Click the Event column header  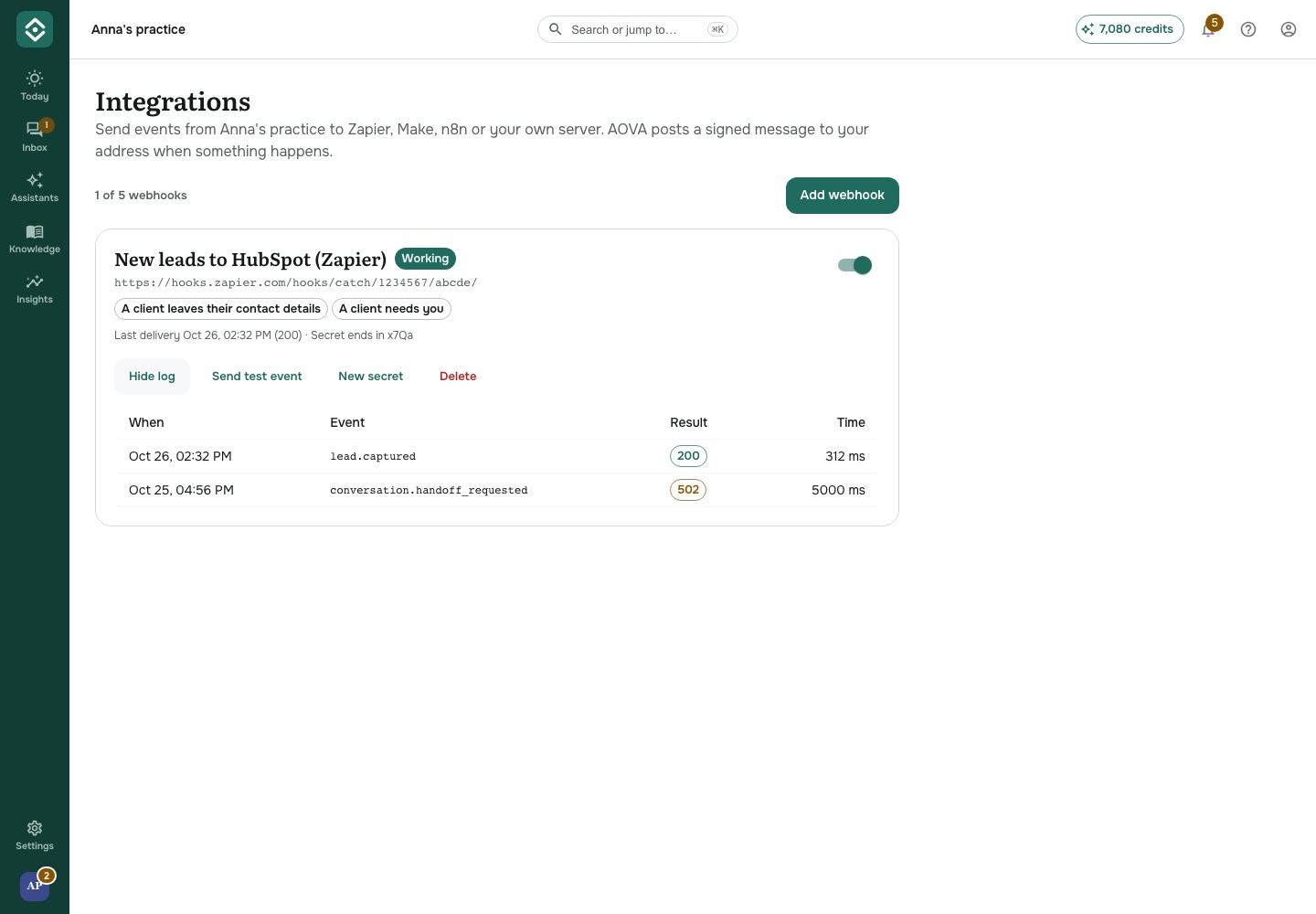[347, 422]
